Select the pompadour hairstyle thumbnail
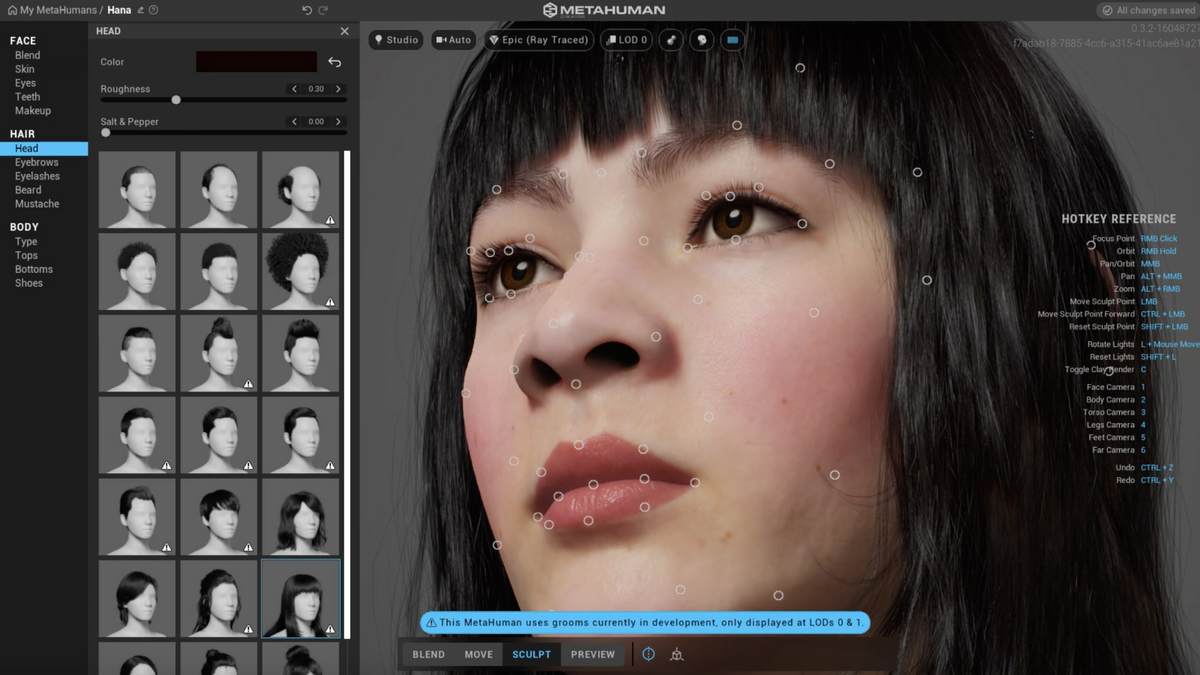Viewport: 1200px width, 675px height. coord(300,353)
